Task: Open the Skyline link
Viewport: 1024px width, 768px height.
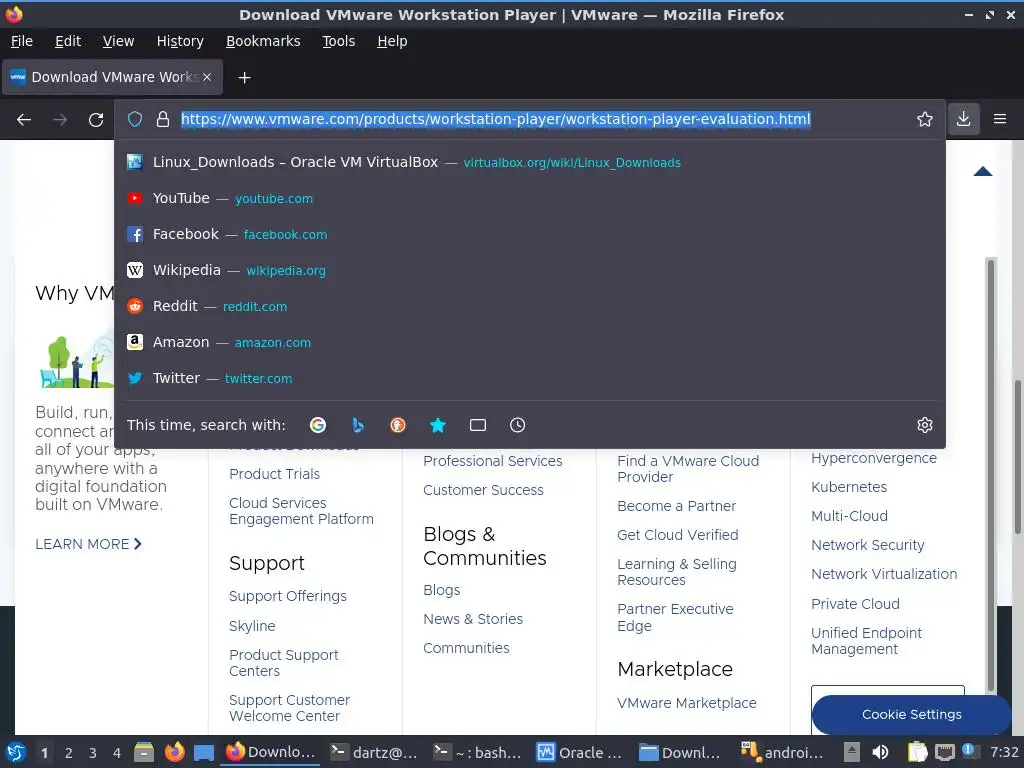Action: [x=252, y=626]
